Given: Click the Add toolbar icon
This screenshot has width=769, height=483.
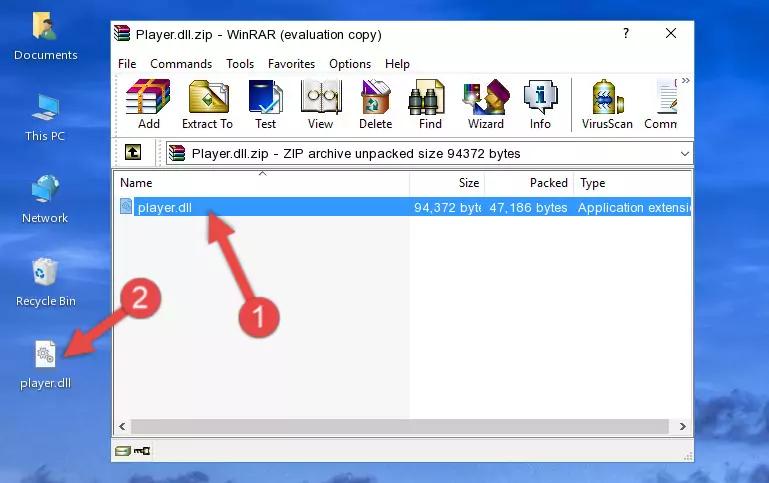Looking at the screenshot, I should (148, 104).
